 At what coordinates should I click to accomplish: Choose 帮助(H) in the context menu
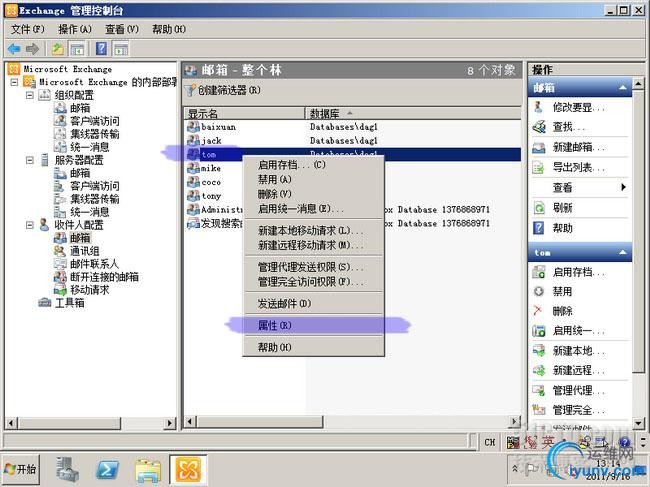point(313,347)
